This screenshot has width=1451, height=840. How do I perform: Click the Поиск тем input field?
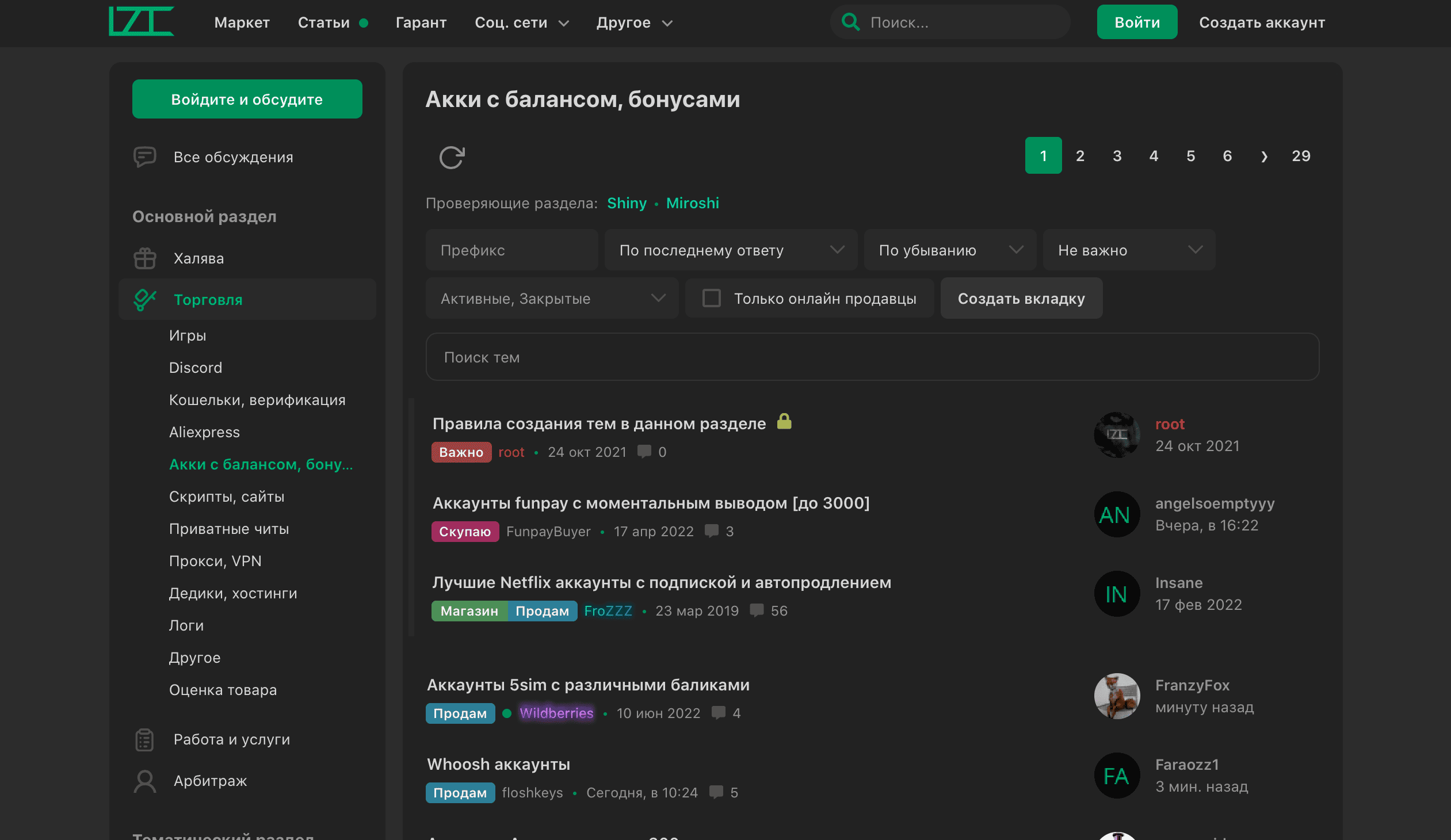pyautogui.click(x=872, y=357)
